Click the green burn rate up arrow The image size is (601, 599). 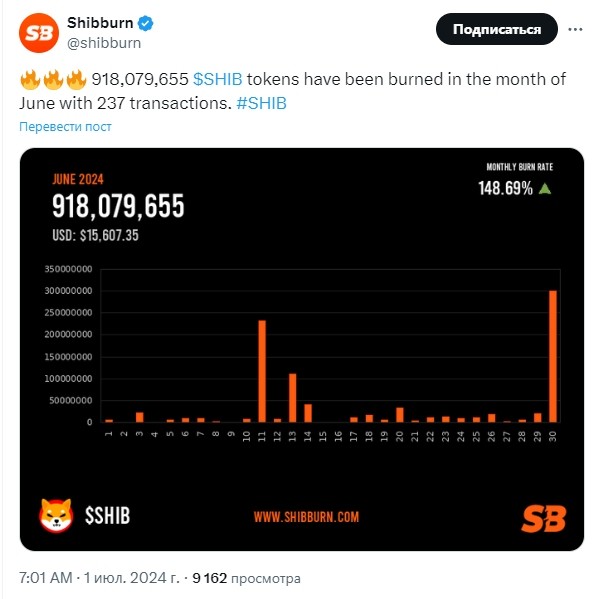tap(545, 188)
